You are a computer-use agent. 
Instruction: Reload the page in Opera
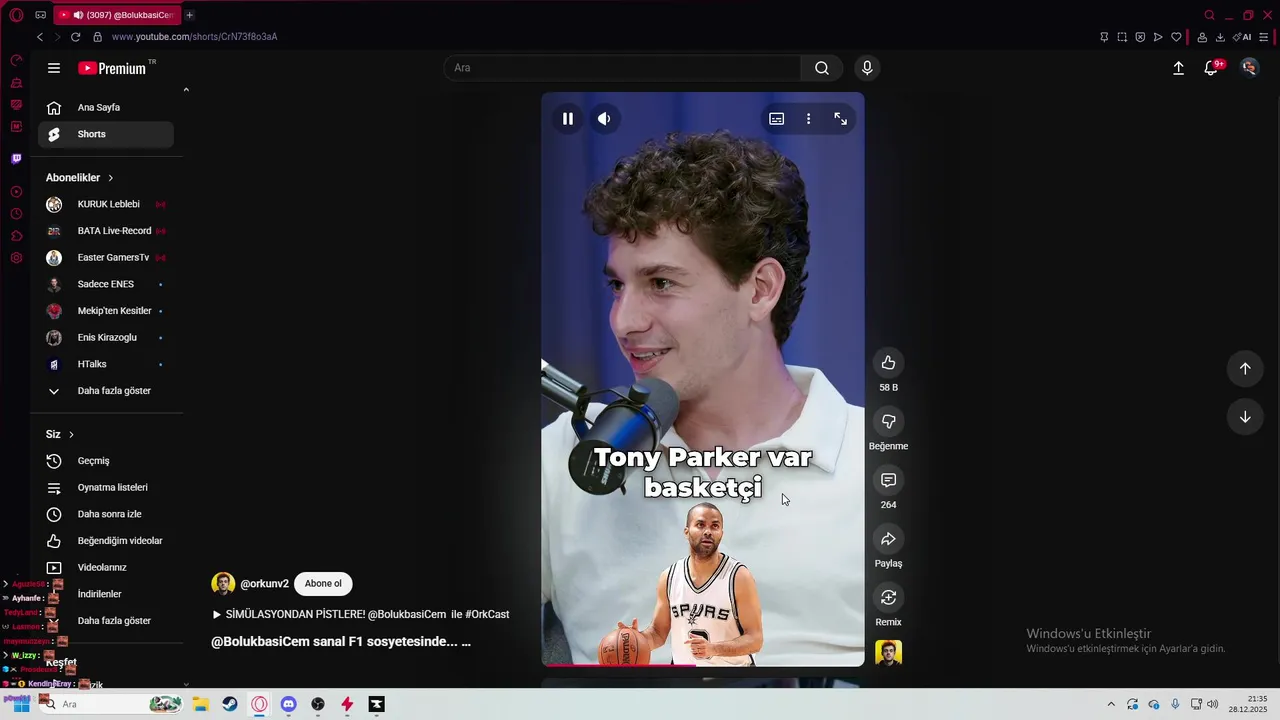[75, 37]
